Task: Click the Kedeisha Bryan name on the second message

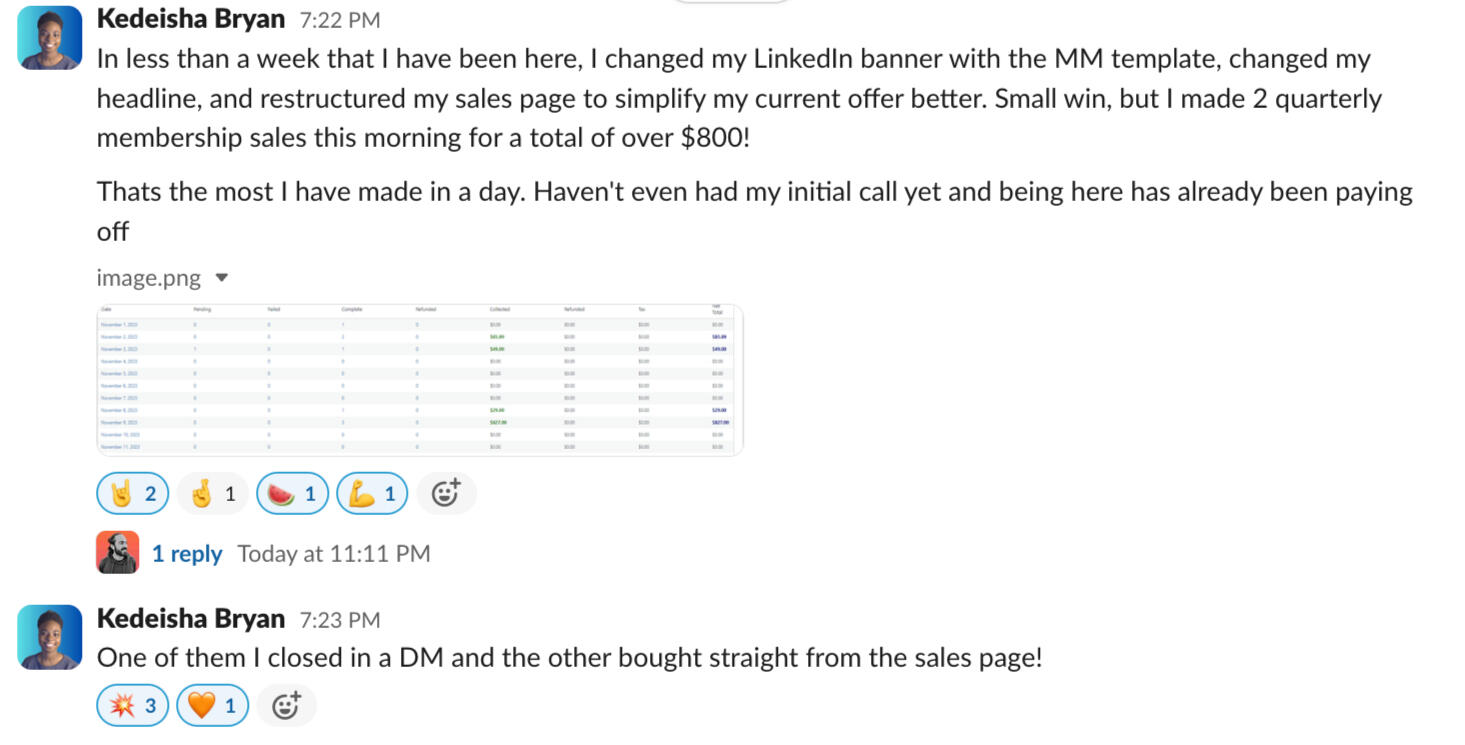Action: [191, 619]
